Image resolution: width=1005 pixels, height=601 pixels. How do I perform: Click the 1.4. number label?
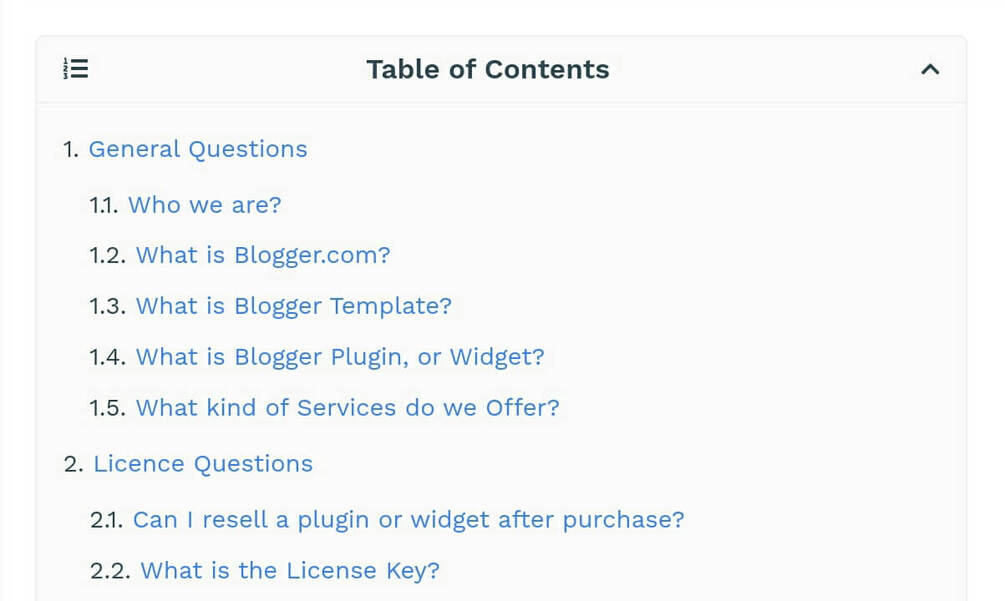[107, 357]
